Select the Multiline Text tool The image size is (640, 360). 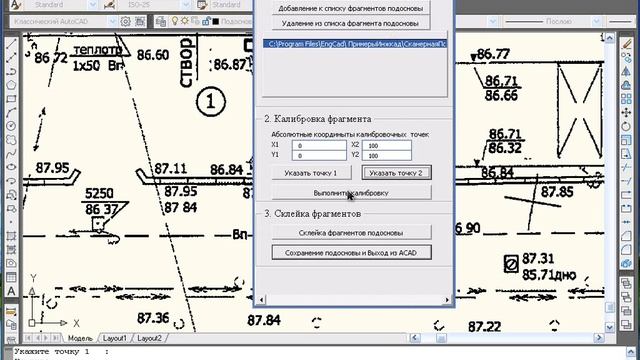pyautogui.click(x=11, y=291)
